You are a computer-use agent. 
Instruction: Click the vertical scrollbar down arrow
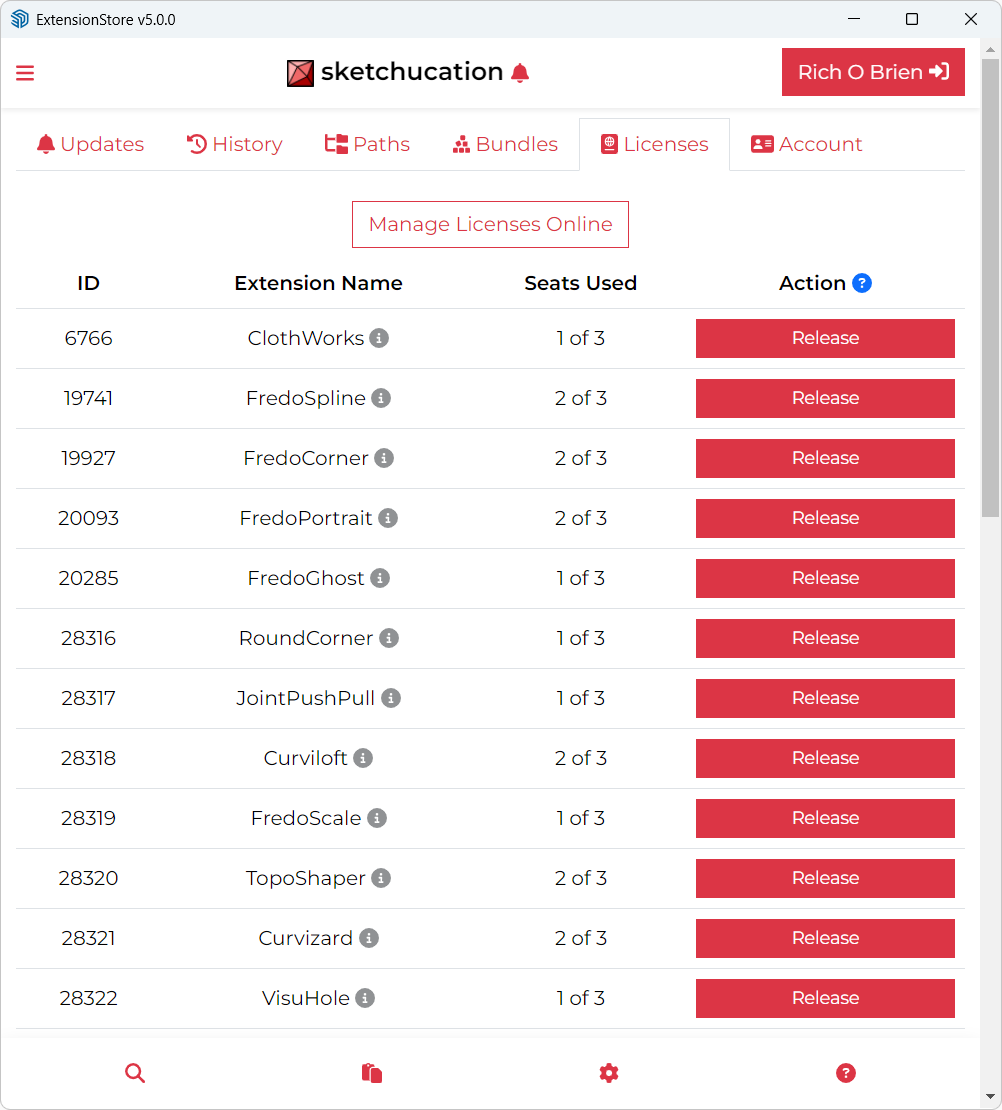[x=990, y=1097]
